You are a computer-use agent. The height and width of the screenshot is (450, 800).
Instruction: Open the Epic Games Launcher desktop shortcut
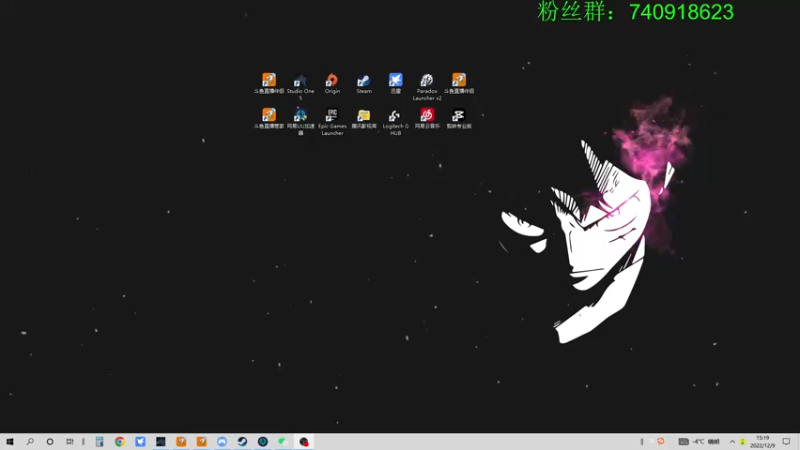pos(332,121)
